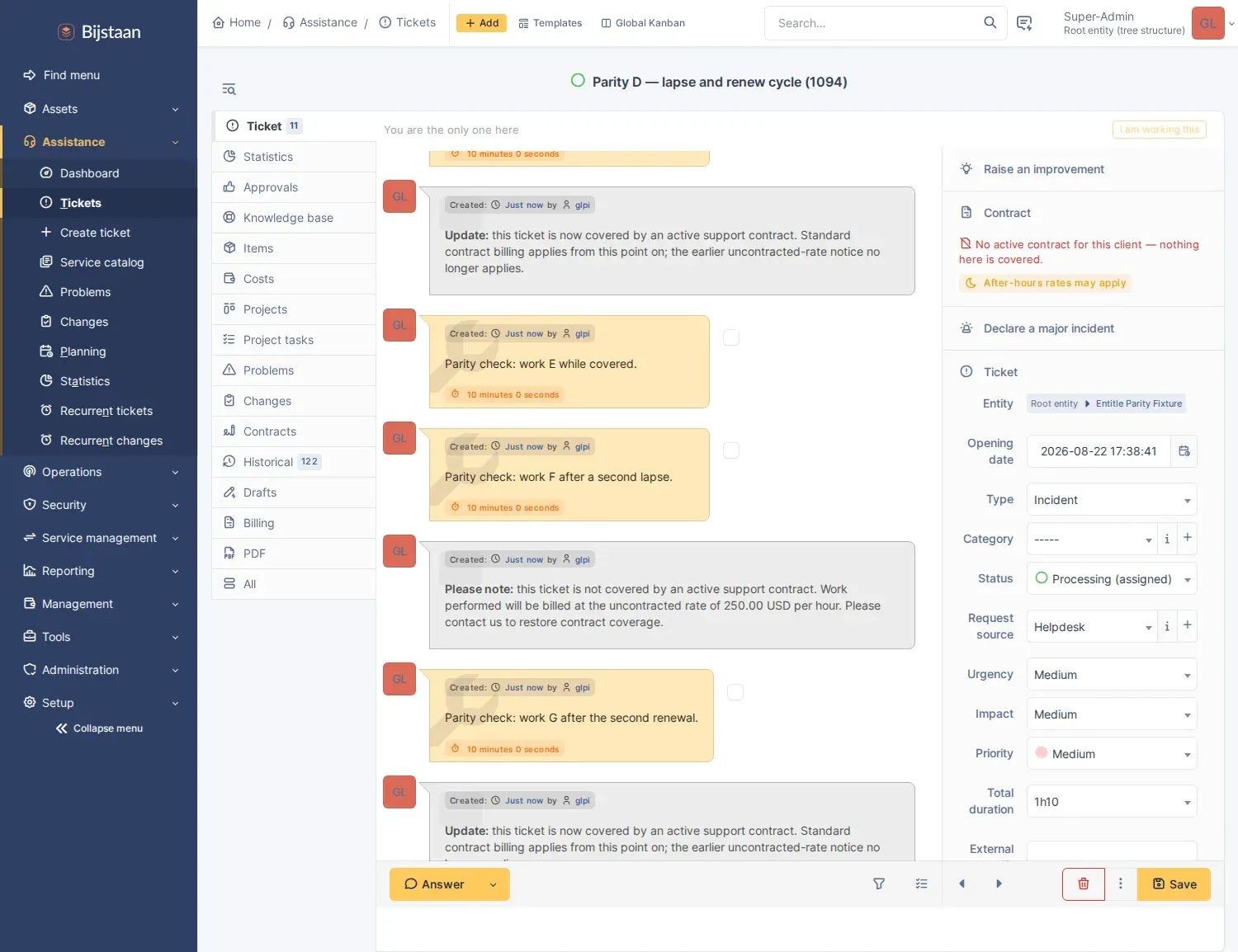Add a new request source plus icon
The image size is (1238, 952).
tap(1187, 625)
